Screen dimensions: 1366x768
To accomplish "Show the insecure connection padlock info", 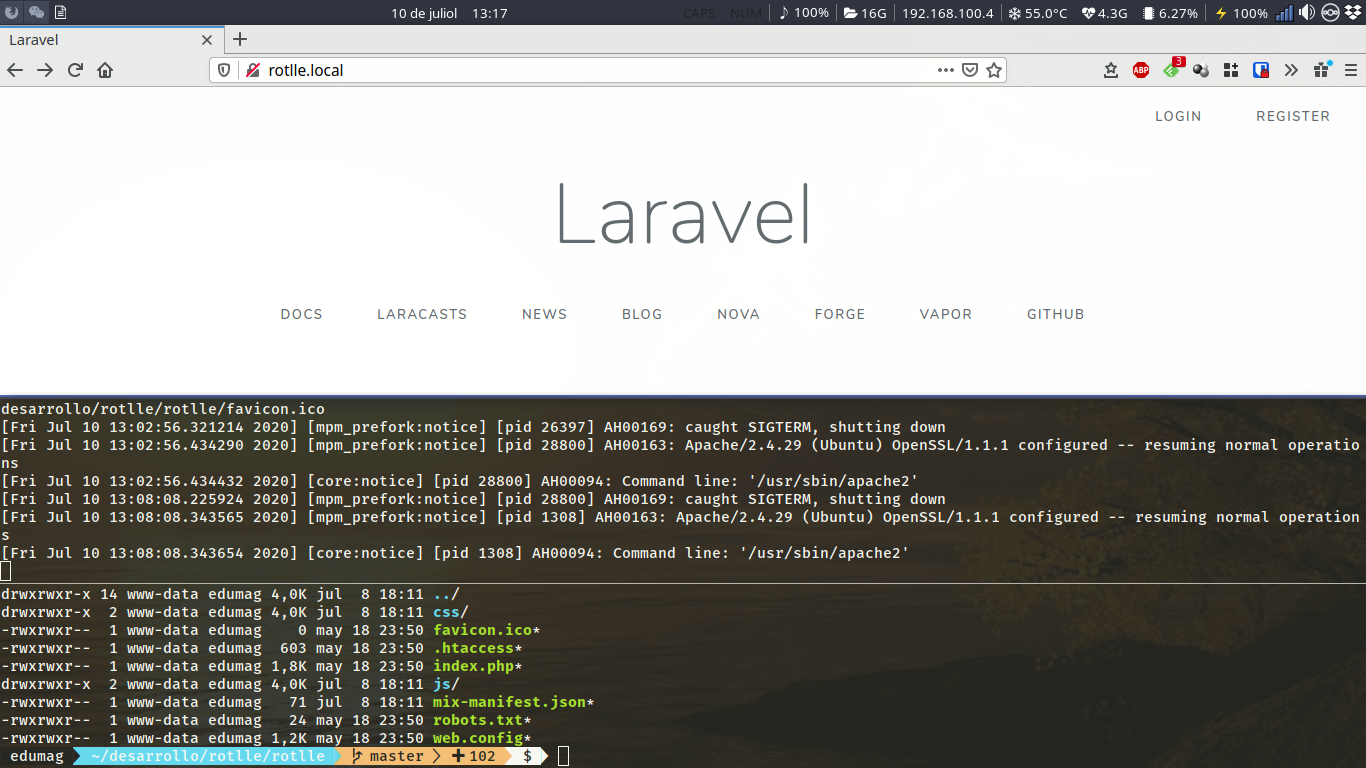I will (252, 70).
